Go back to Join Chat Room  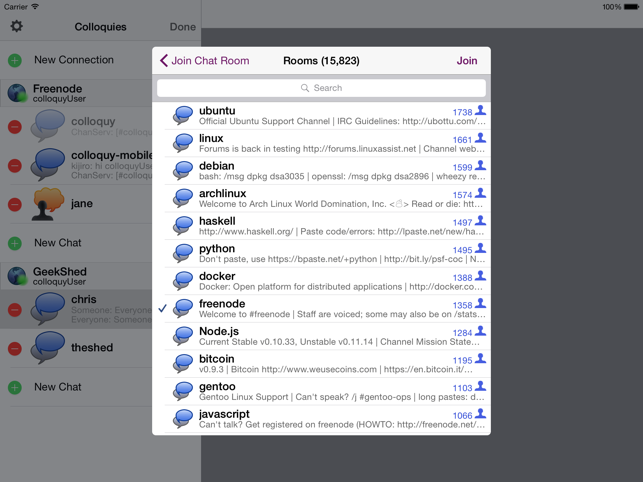click(205, 61)
